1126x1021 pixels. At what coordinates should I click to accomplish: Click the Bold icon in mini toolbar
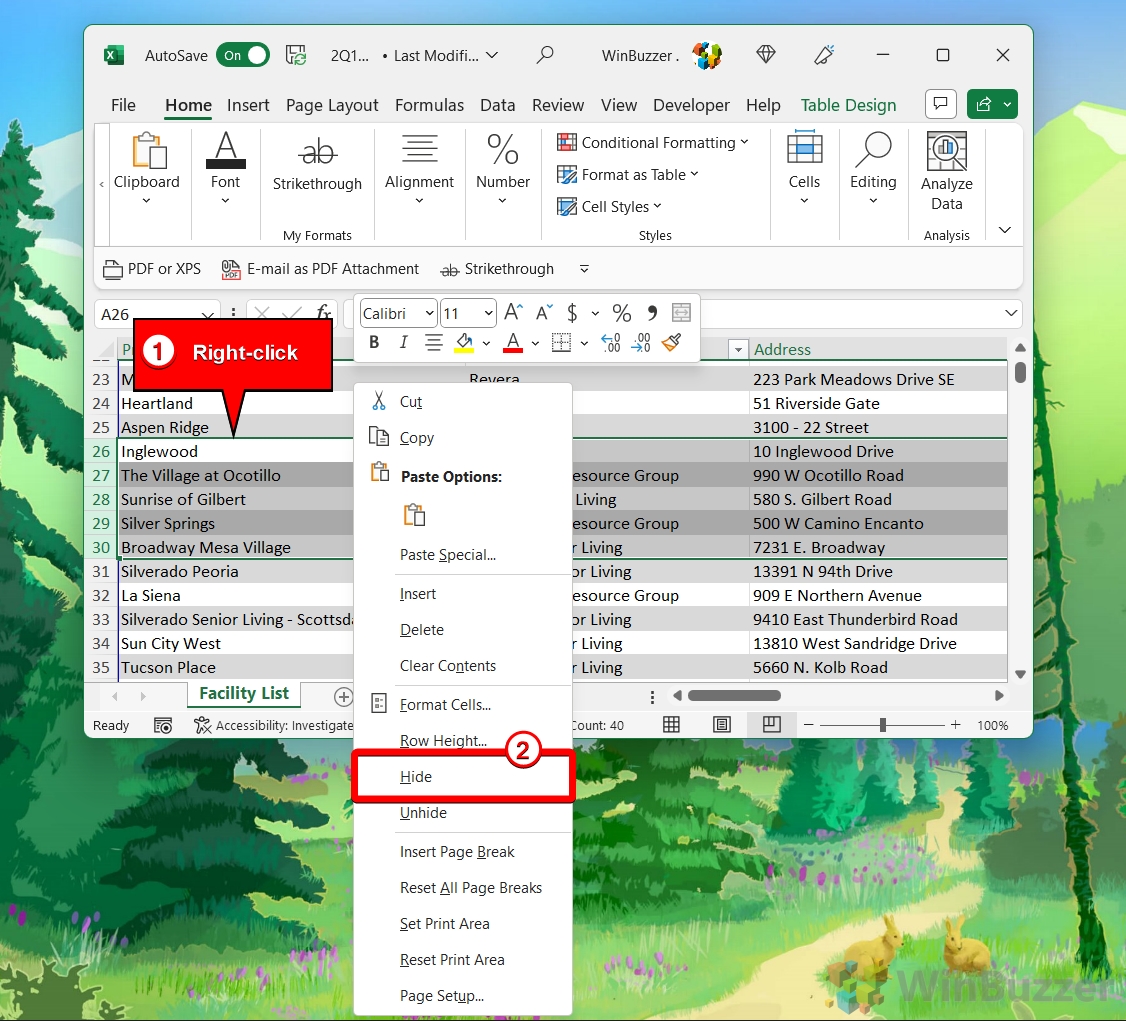tap(374, 343)
